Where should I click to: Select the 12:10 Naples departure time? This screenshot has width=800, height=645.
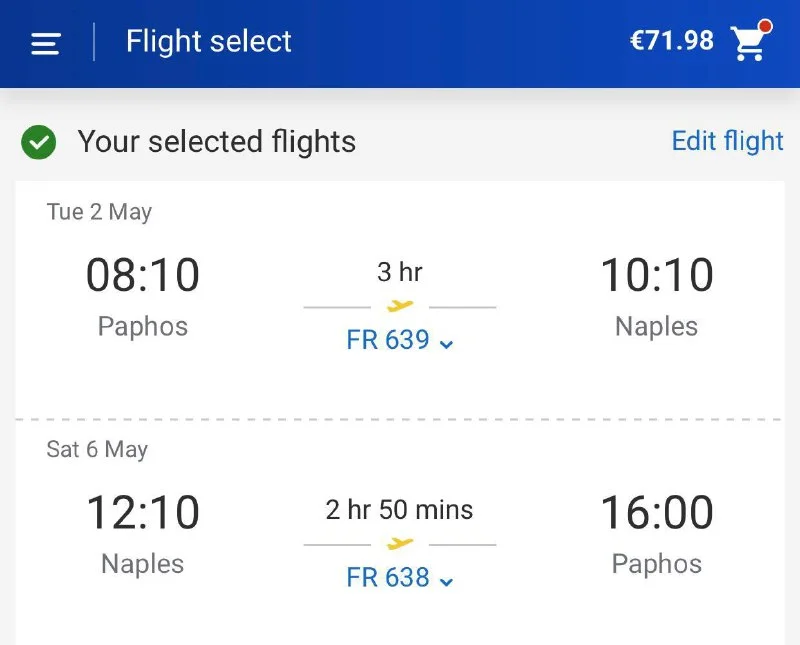[x=143, y=513]
